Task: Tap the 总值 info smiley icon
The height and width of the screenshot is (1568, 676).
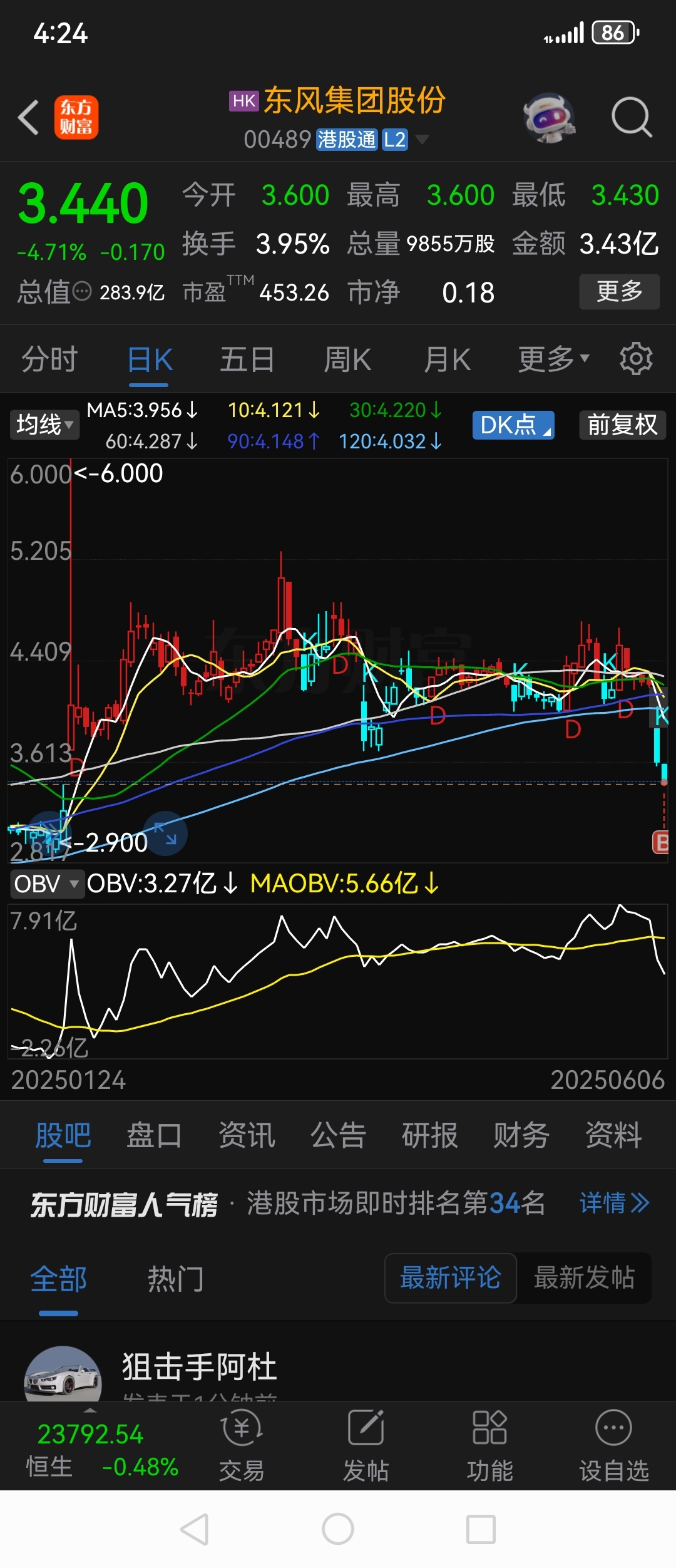Action: point(82,292)
